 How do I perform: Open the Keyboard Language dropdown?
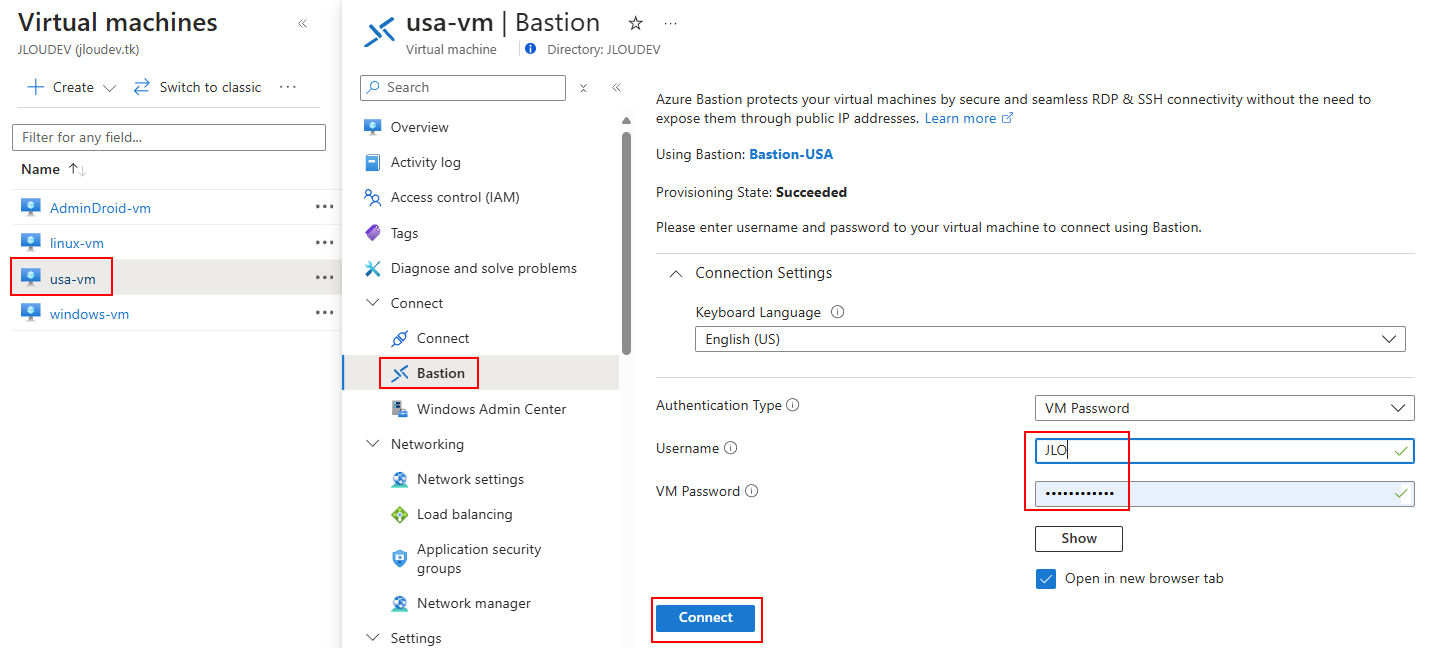pyautogui.click(x=1049, y=339)
